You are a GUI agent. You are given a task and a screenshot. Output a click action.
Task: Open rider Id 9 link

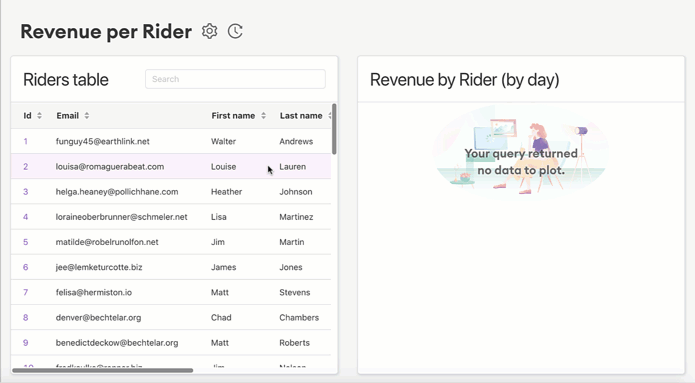tap(26, 343)
